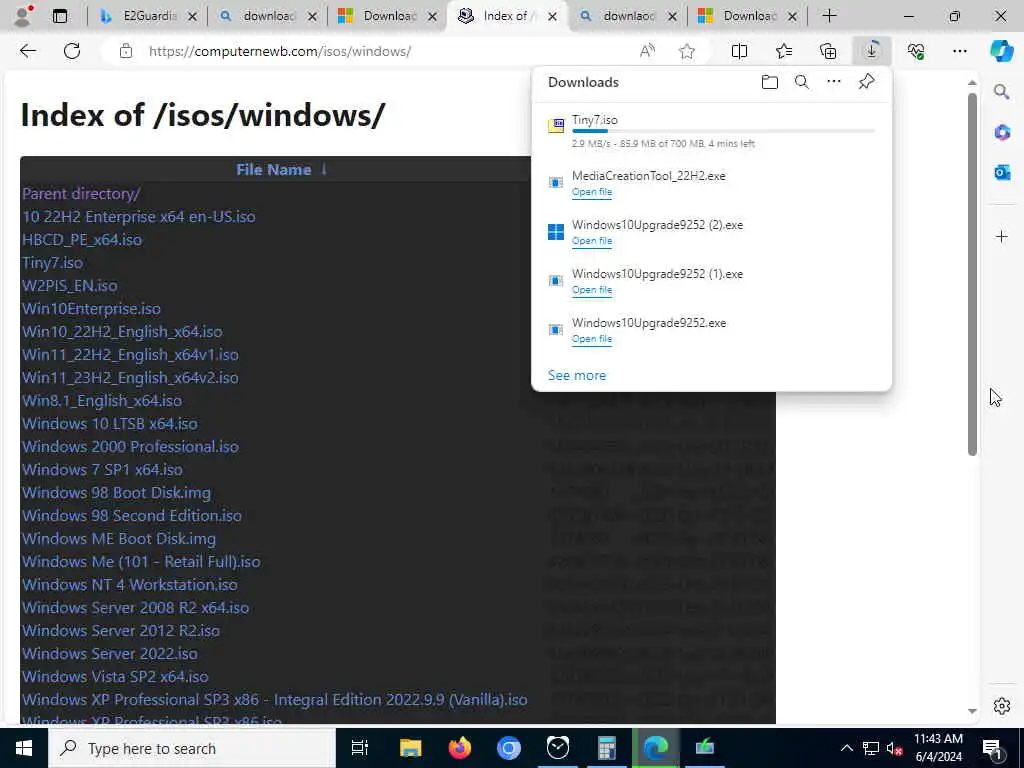This screenshot has width=1024, height=768.
Task: Open file for Windows10Upgrade9252 (2).exe
Action: [592, 241]
